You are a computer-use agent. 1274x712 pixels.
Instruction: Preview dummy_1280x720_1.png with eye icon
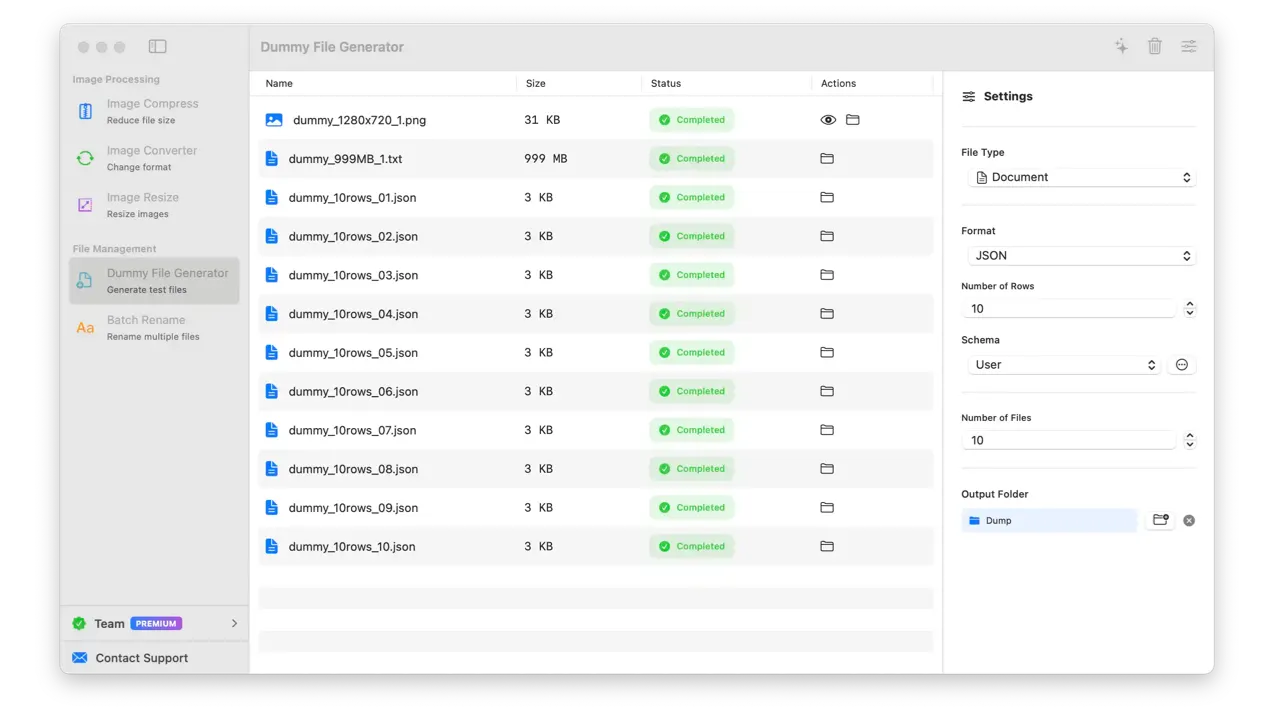point(828,120)
